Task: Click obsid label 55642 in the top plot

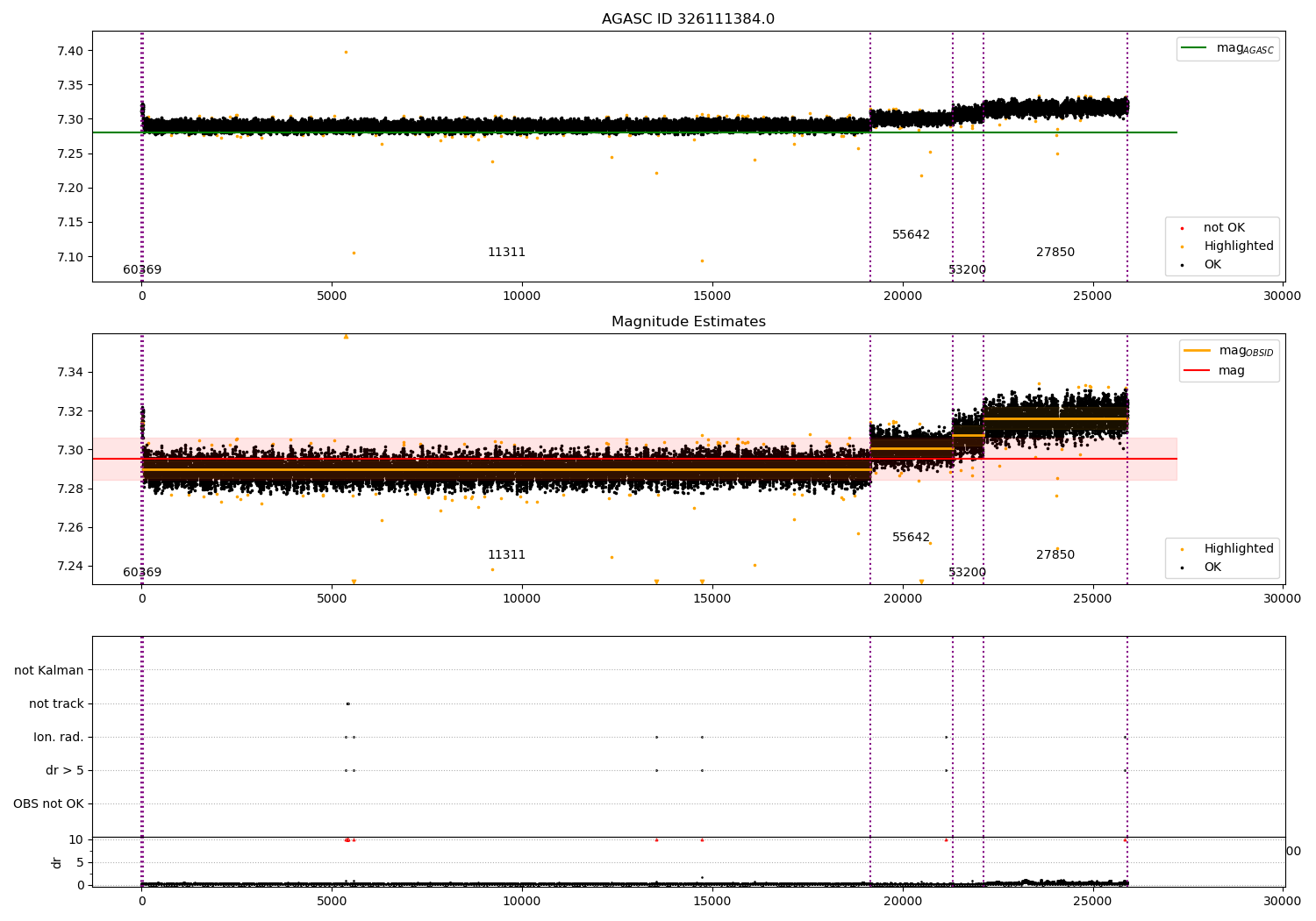Action: click(911, 235)
